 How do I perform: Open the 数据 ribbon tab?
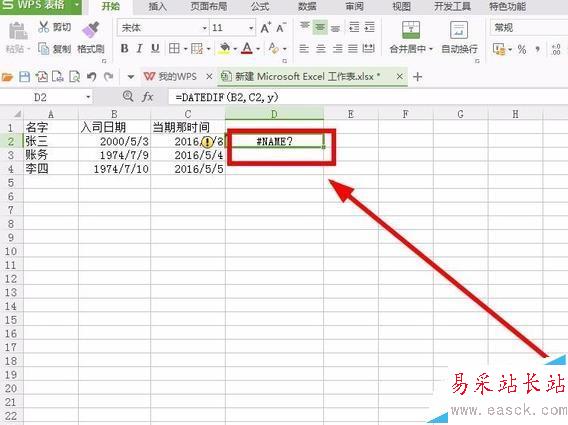[x=307, y=7]
